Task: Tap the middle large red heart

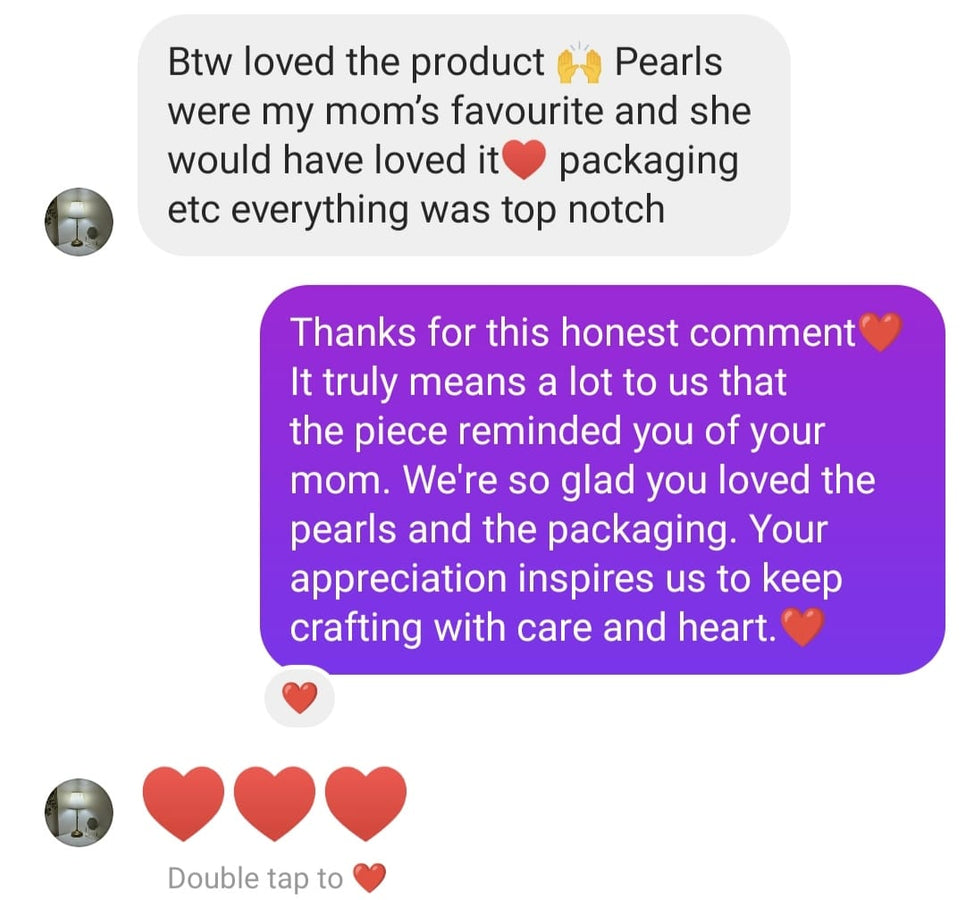Action: tap(274, 803)
